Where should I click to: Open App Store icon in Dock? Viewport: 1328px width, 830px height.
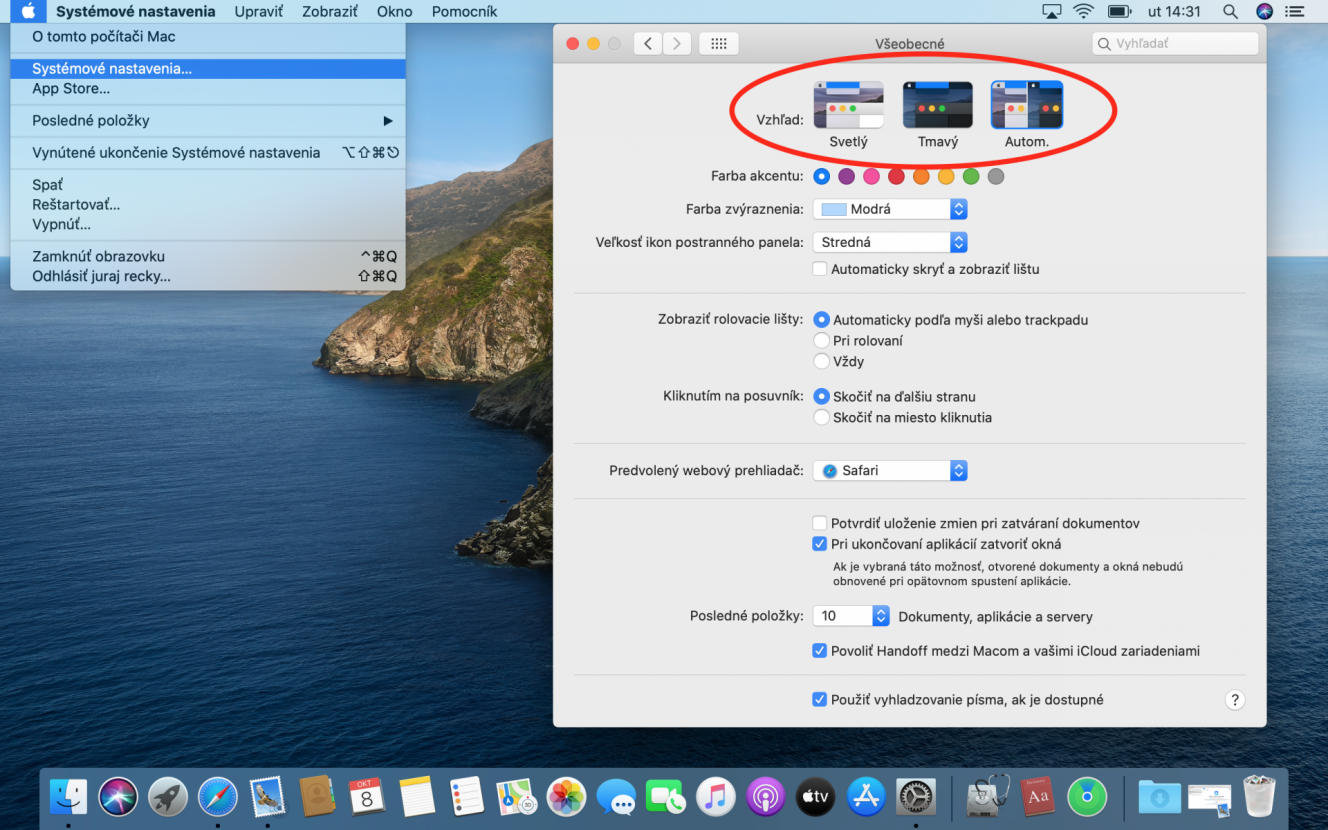pyautogui.click(x=866, y=797)
